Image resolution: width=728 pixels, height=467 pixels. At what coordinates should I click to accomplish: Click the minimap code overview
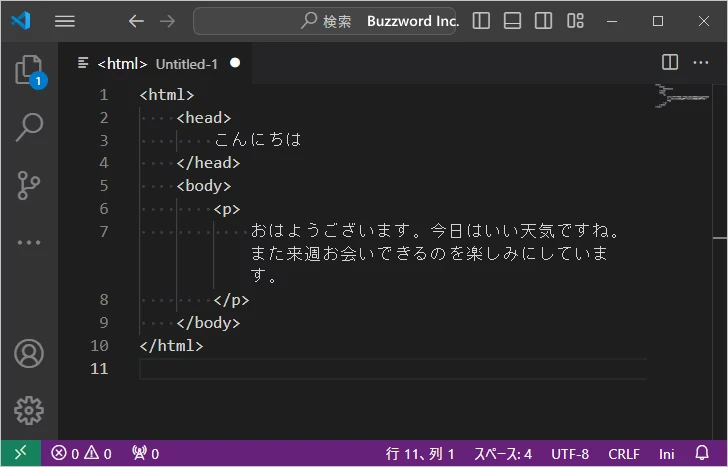pos(682,96)
